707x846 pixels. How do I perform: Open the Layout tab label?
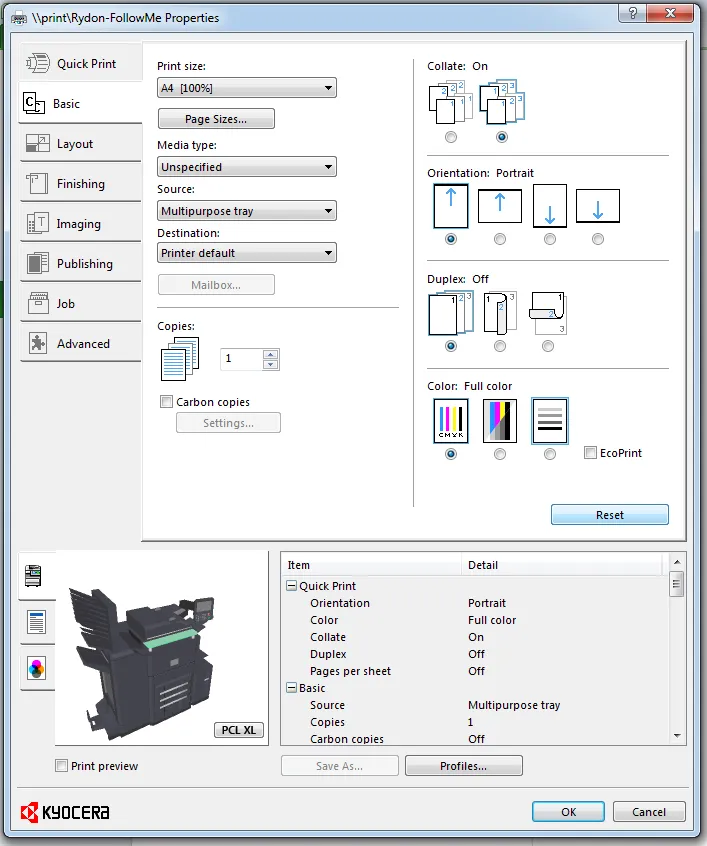point(75,144)
